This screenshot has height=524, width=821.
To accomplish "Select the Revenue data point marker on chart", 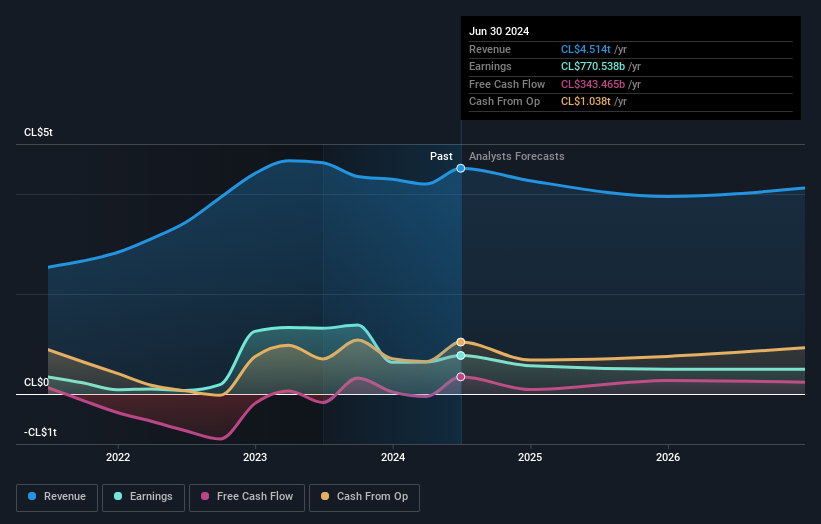I will (x=461, y=168).
